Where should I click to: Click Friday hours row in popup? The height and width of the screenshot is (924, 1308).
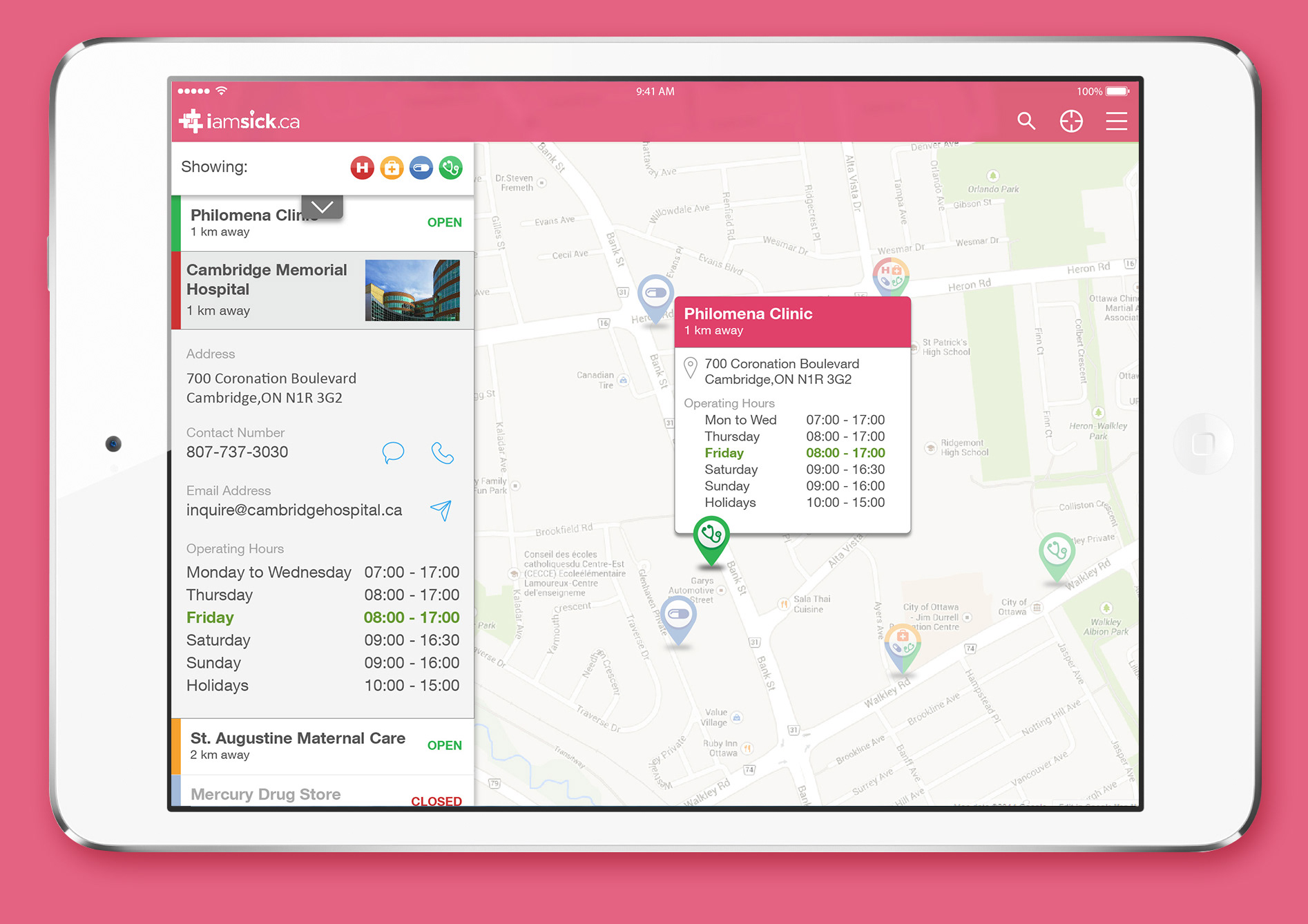coord(794,453)
